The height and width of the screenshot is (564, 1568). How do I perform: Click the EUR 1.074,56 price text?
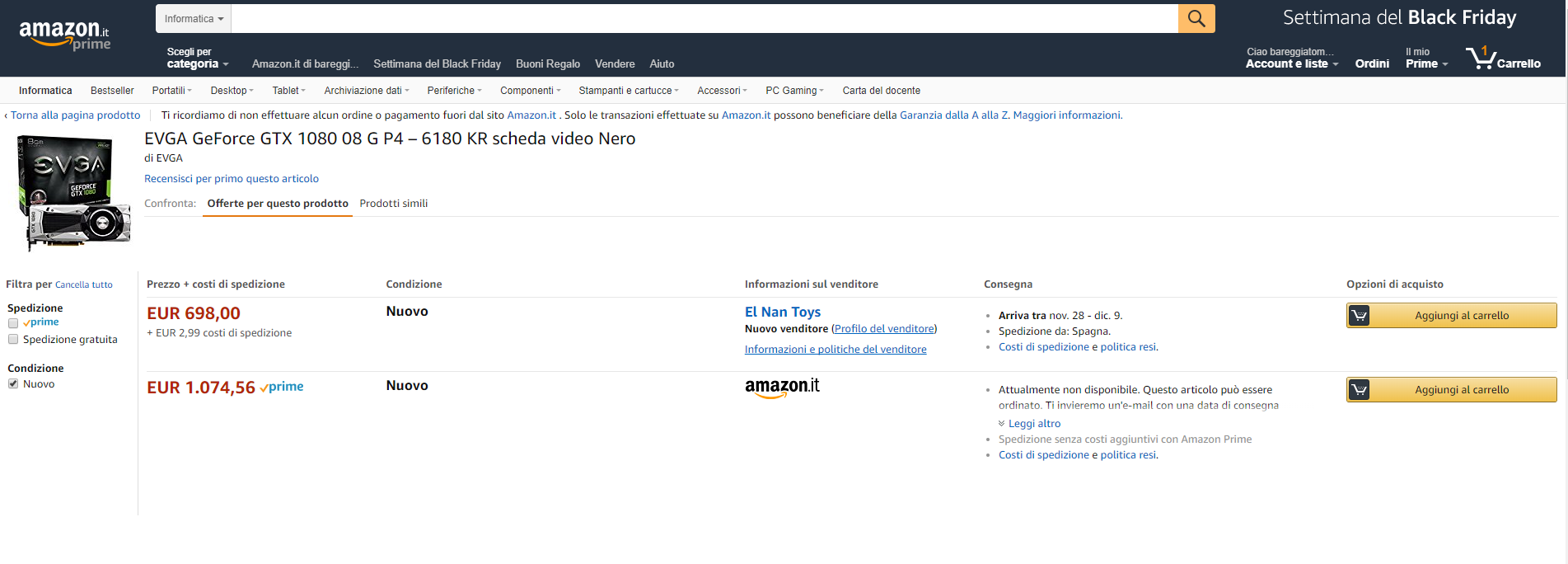point(201,388)
